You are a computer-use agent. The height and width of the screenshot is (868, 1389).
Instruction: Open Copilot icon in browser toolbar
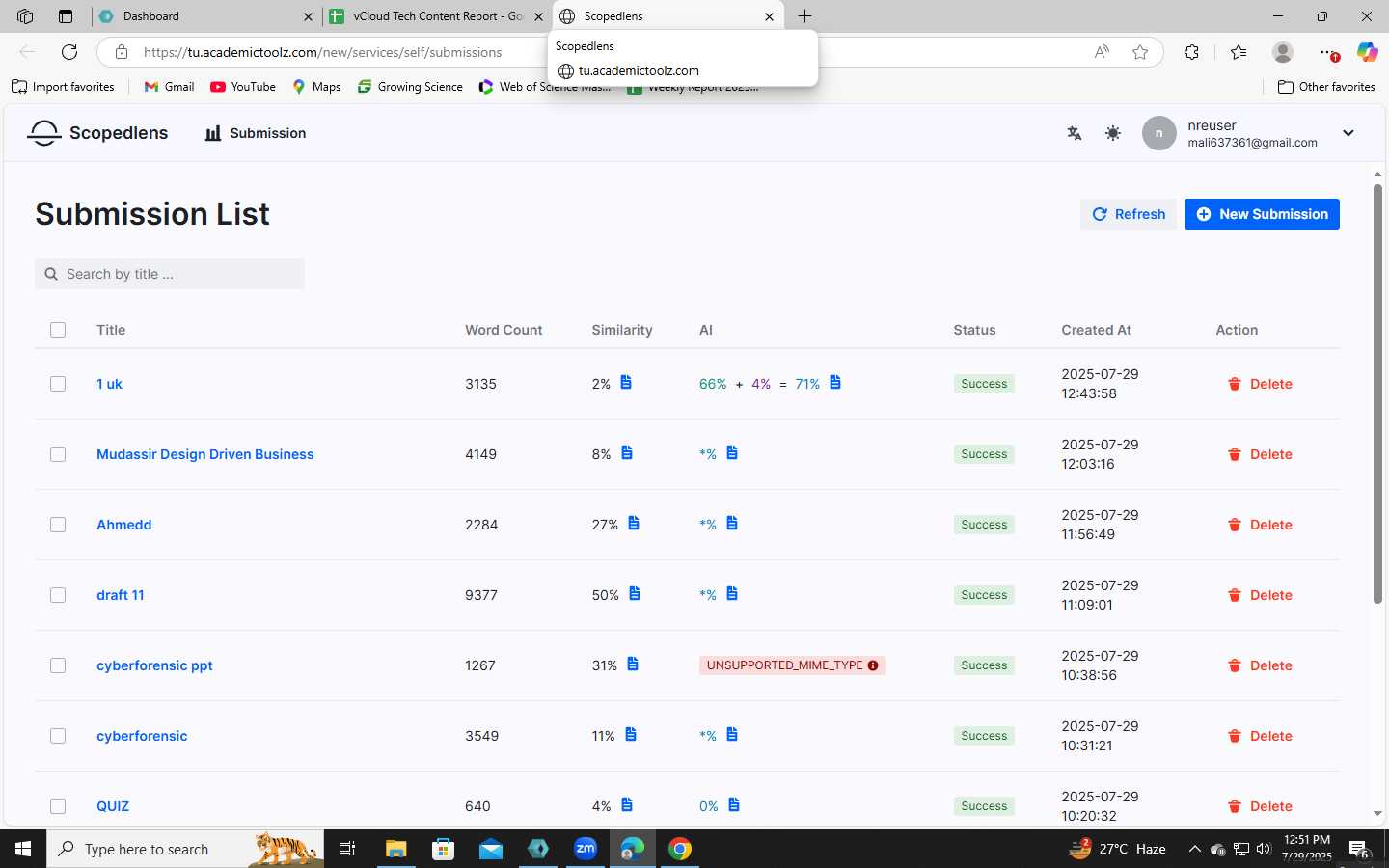coord(1367,52)
